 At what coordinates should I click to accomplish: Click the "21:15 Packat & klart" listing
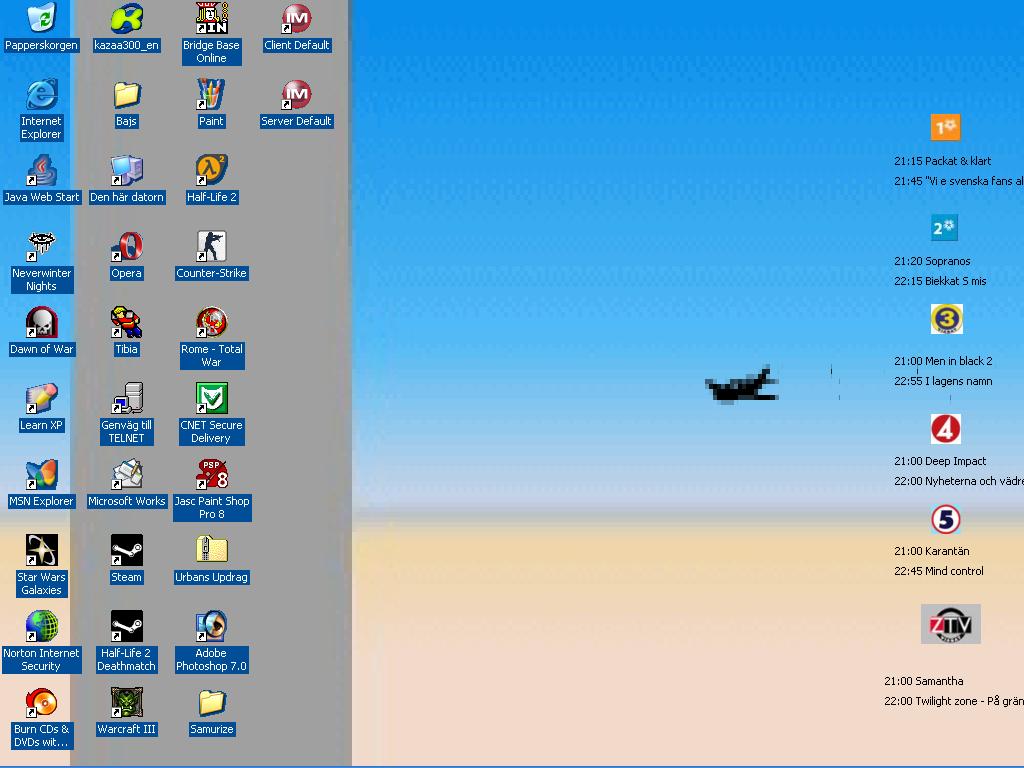[x=942, y=161]
